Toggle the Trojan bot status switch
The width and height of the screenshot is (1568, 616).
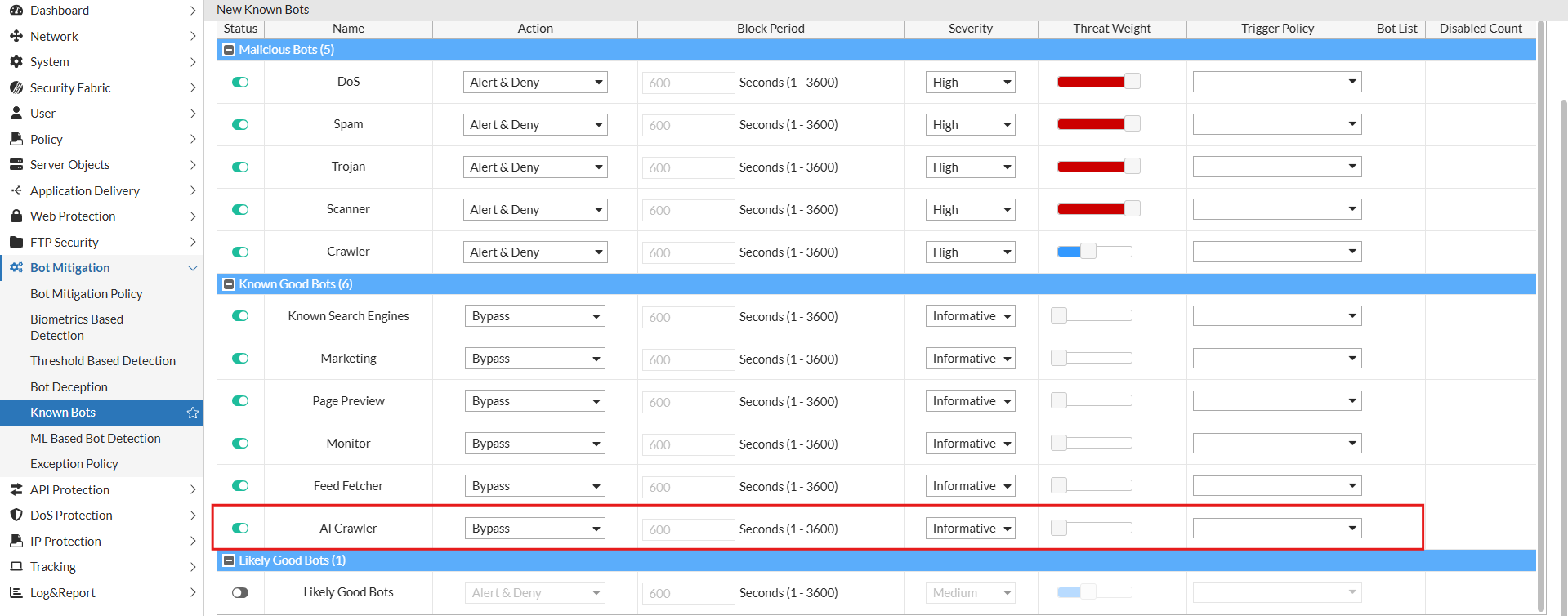coord(240,167)
